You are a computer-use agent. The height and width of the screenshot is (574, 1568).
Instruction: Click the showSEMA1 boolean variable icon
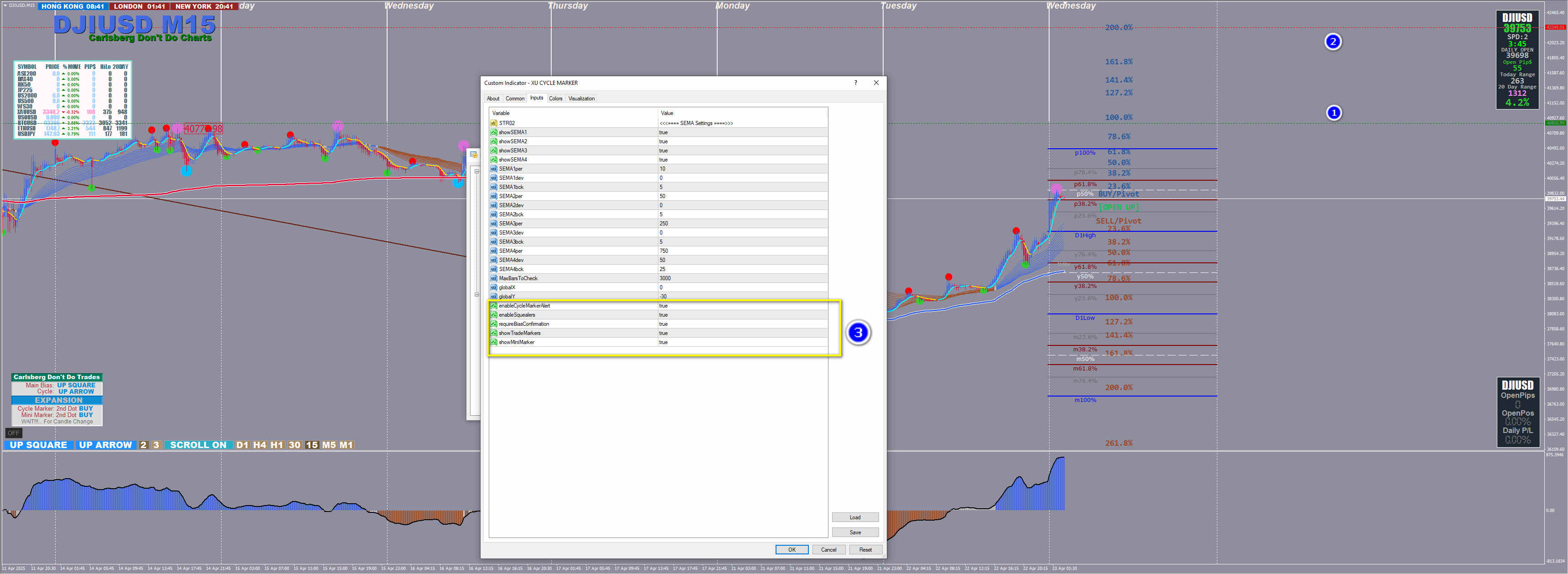494,132
